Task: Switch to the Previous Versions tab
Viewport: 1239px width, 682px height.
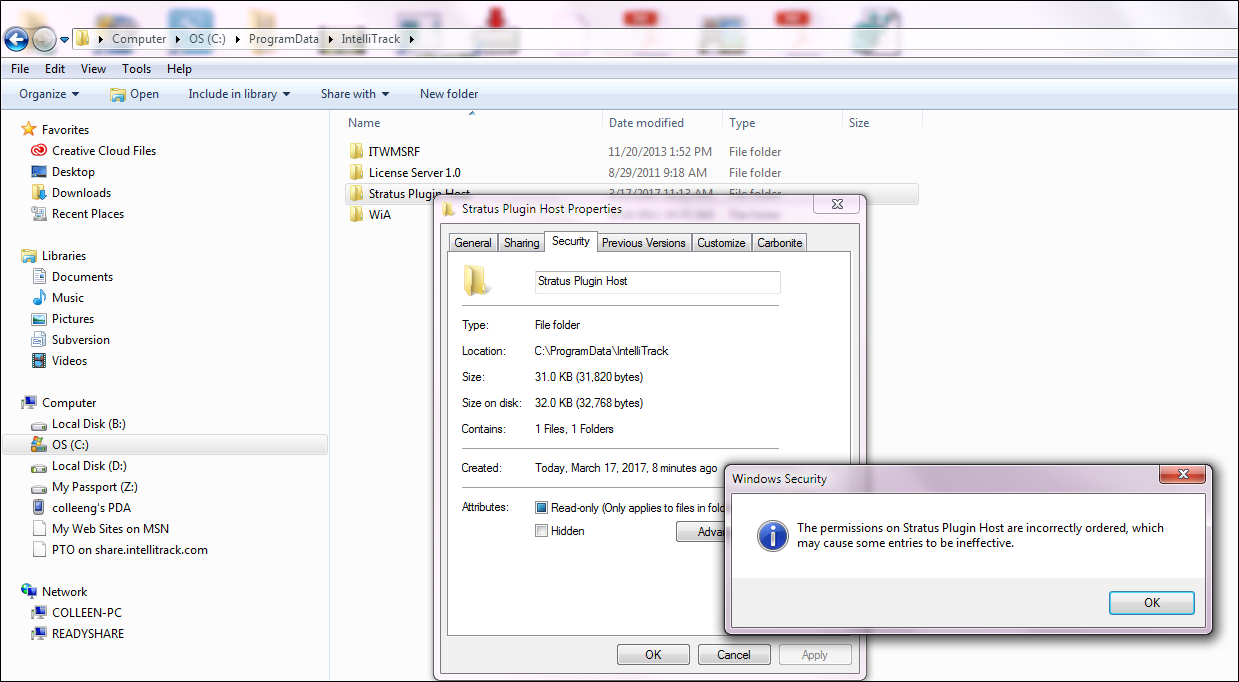Action: (x=644, y=243)
